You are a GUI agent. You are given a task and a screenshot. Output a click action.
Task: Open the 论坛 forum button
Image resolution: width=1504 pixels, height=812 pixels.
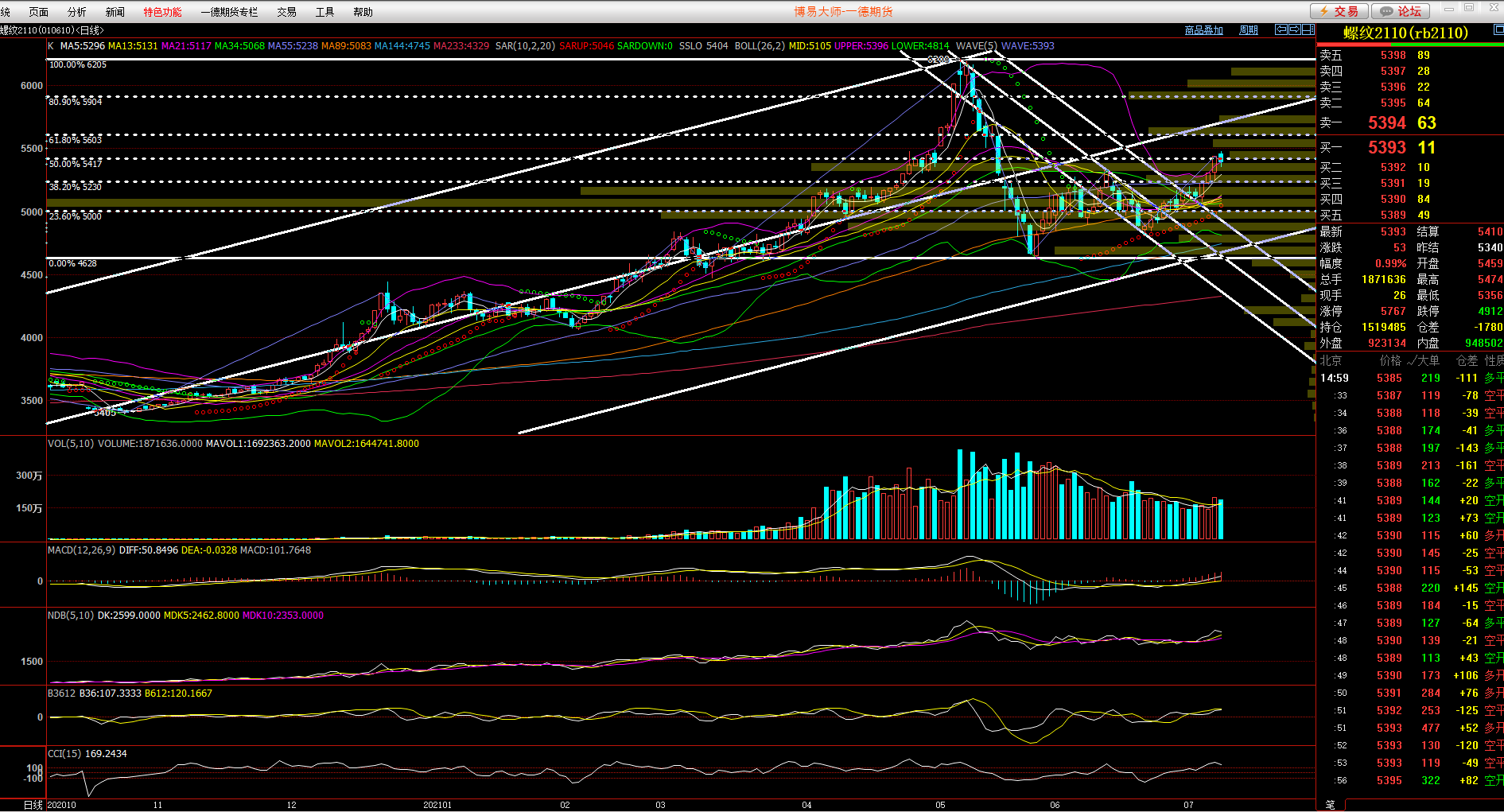pos(1401,11)
